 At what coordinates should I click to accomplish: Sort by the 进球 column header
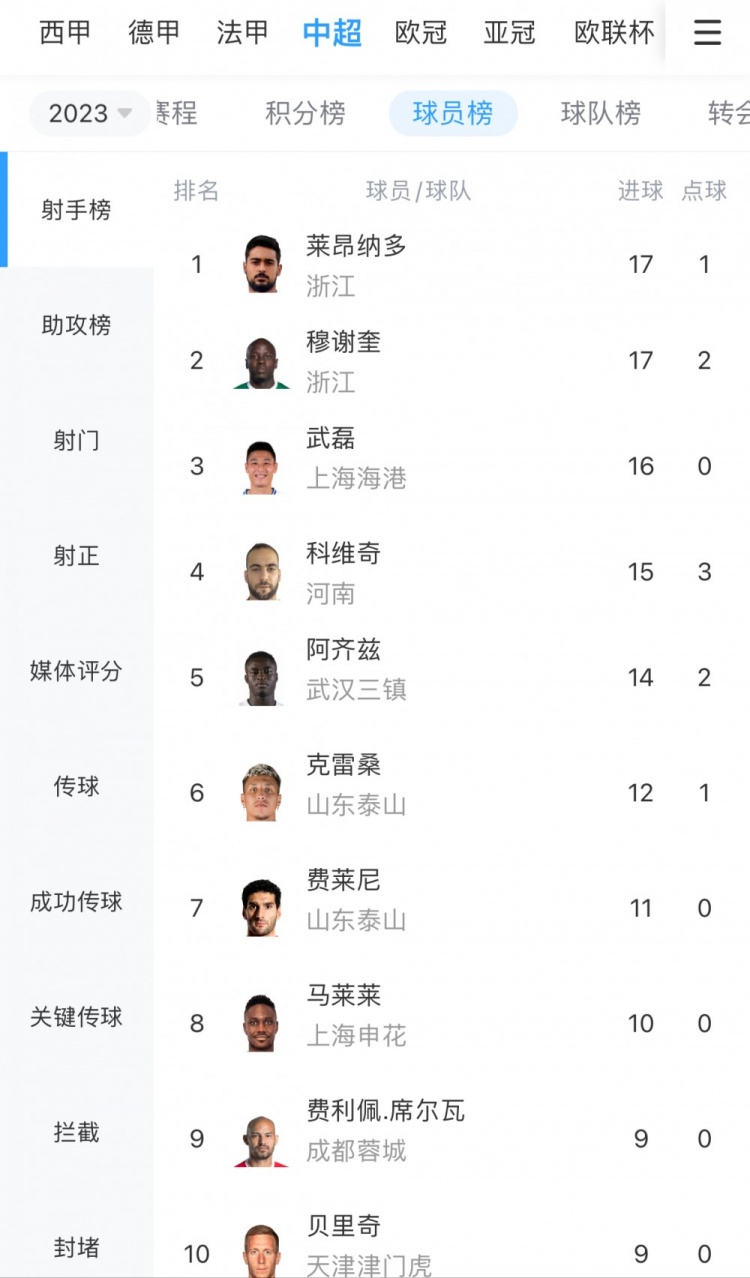pyautogui.click(x=640, y=190)
